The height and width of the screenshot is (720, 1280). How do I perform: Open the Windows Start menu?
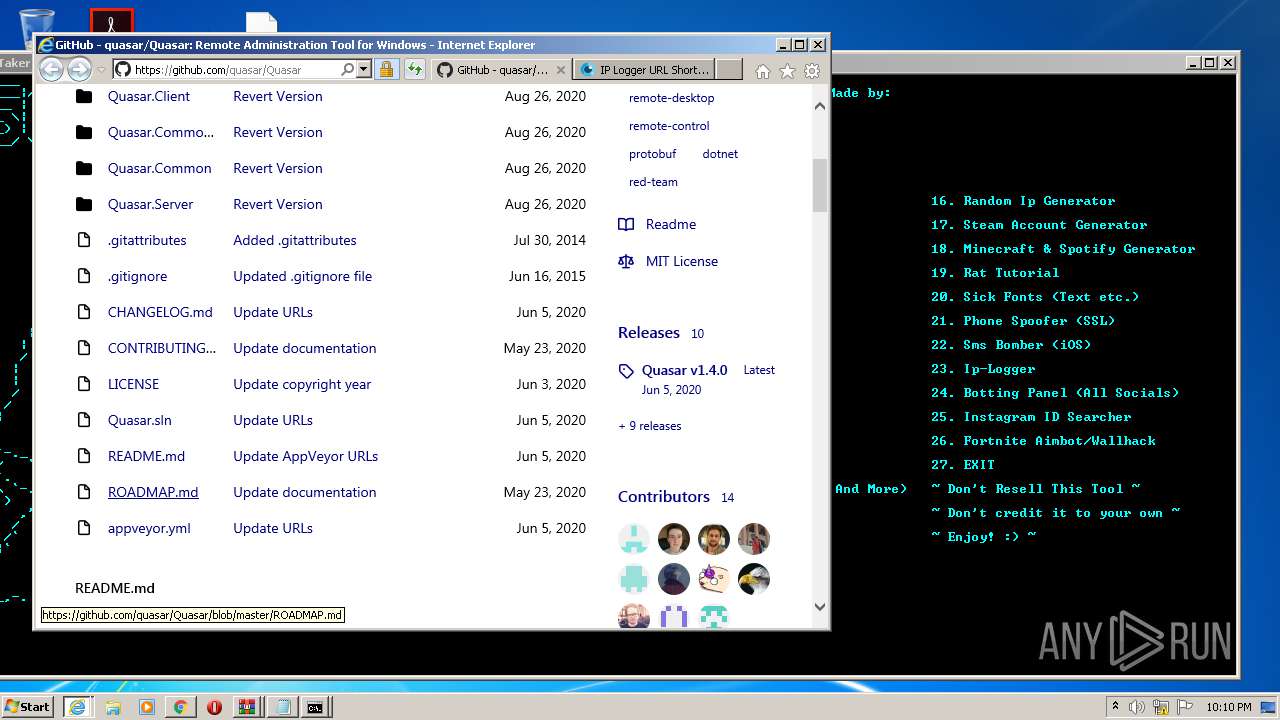[x=28, y=706]
